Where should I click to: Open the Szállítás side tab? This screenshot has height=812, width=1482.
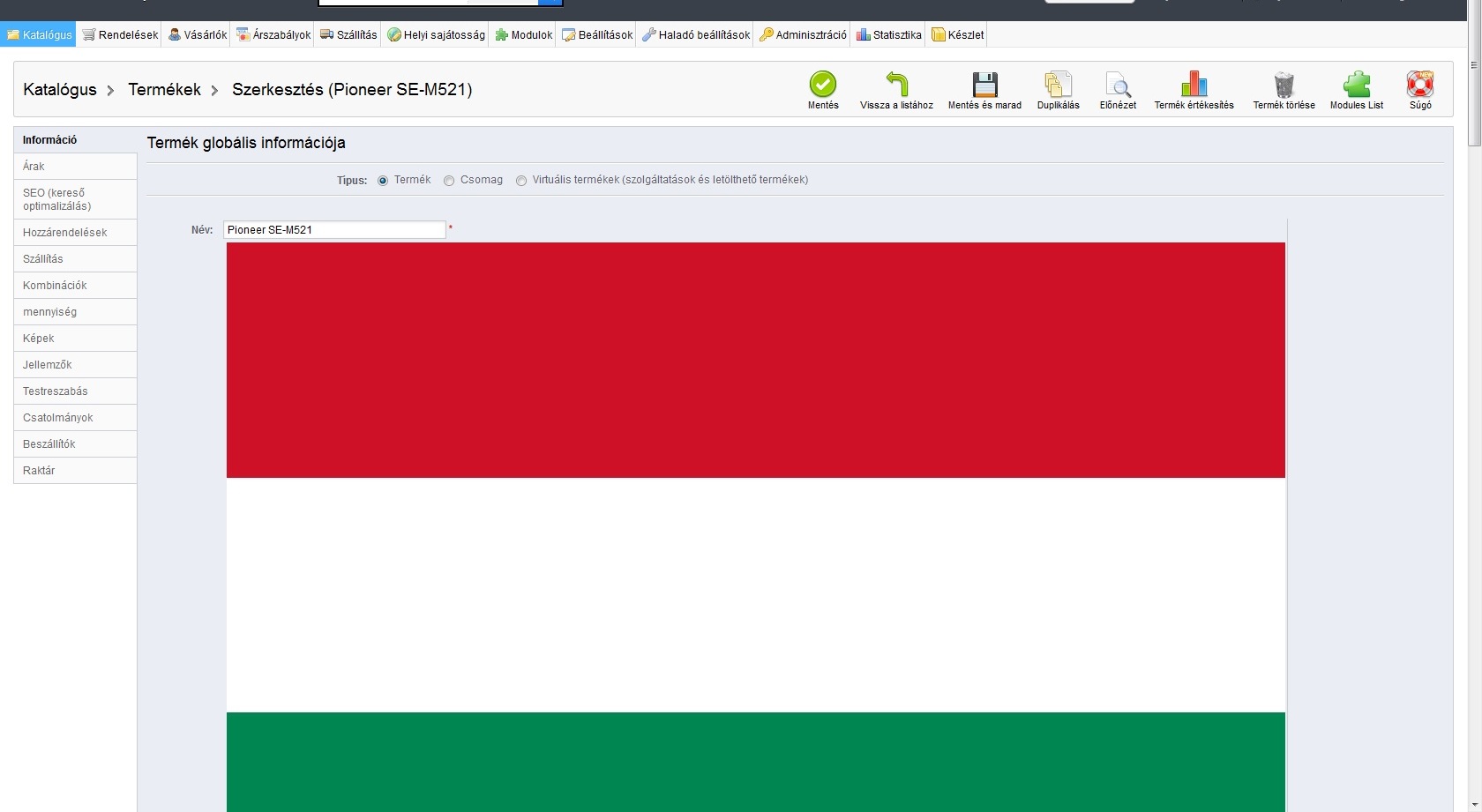point(75,259)
